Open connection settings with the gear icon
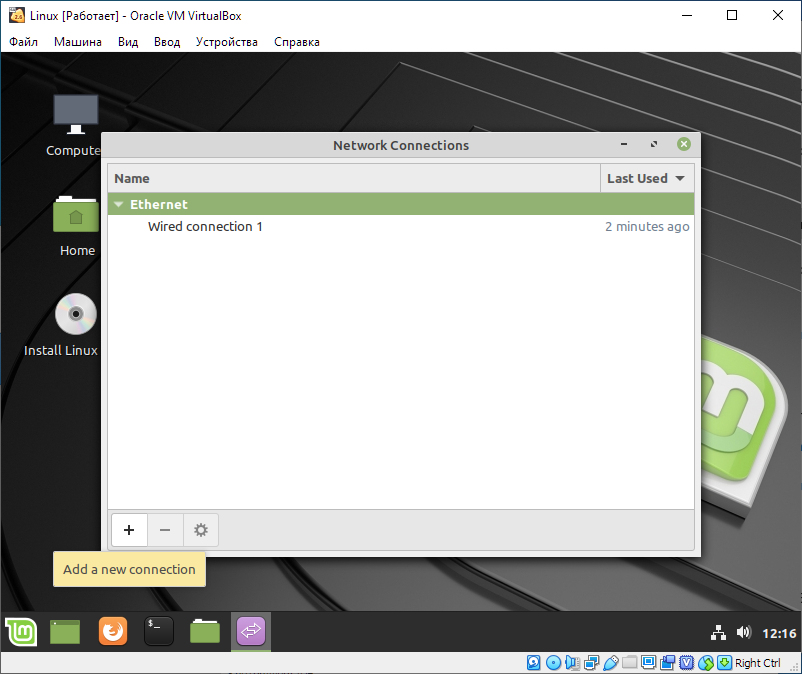802x674 pixels. (200, 530)
